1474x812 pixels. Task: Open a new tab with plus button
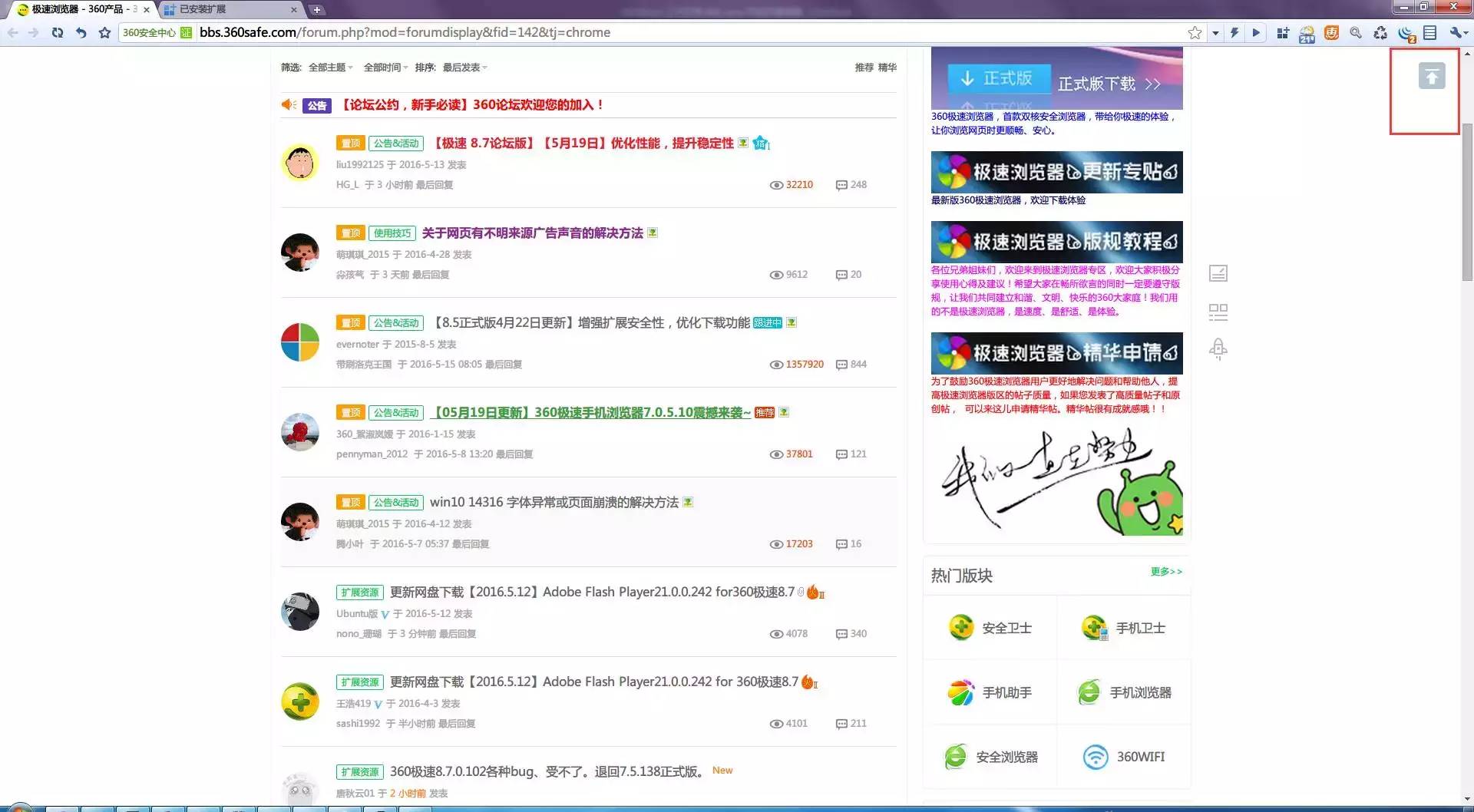click(x=316, y=10)
